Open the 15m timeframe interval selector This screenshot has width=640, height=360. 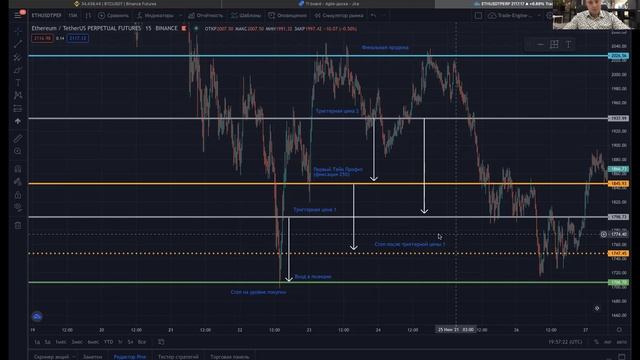pyautogui.click(x=73, y=16)
